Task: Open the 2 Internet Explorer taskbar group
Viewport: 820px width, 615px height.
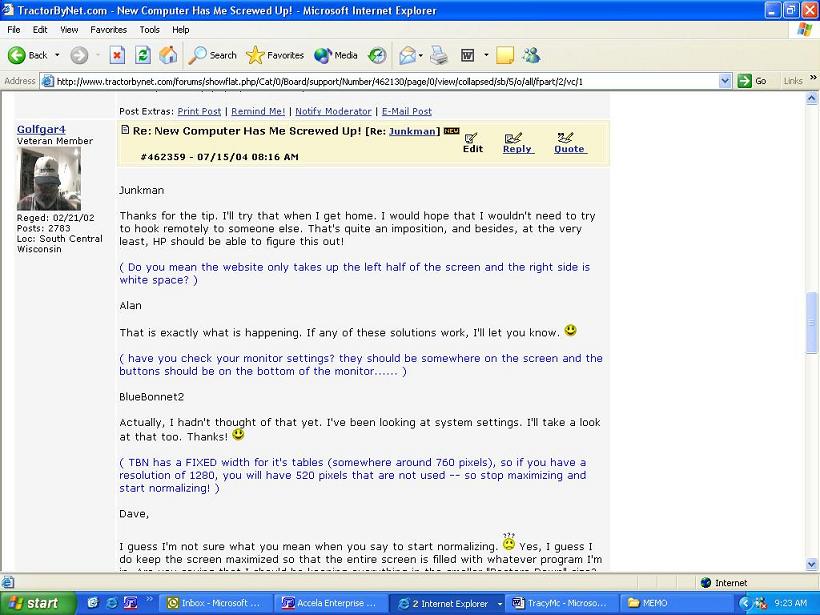Action: [448, 603]
